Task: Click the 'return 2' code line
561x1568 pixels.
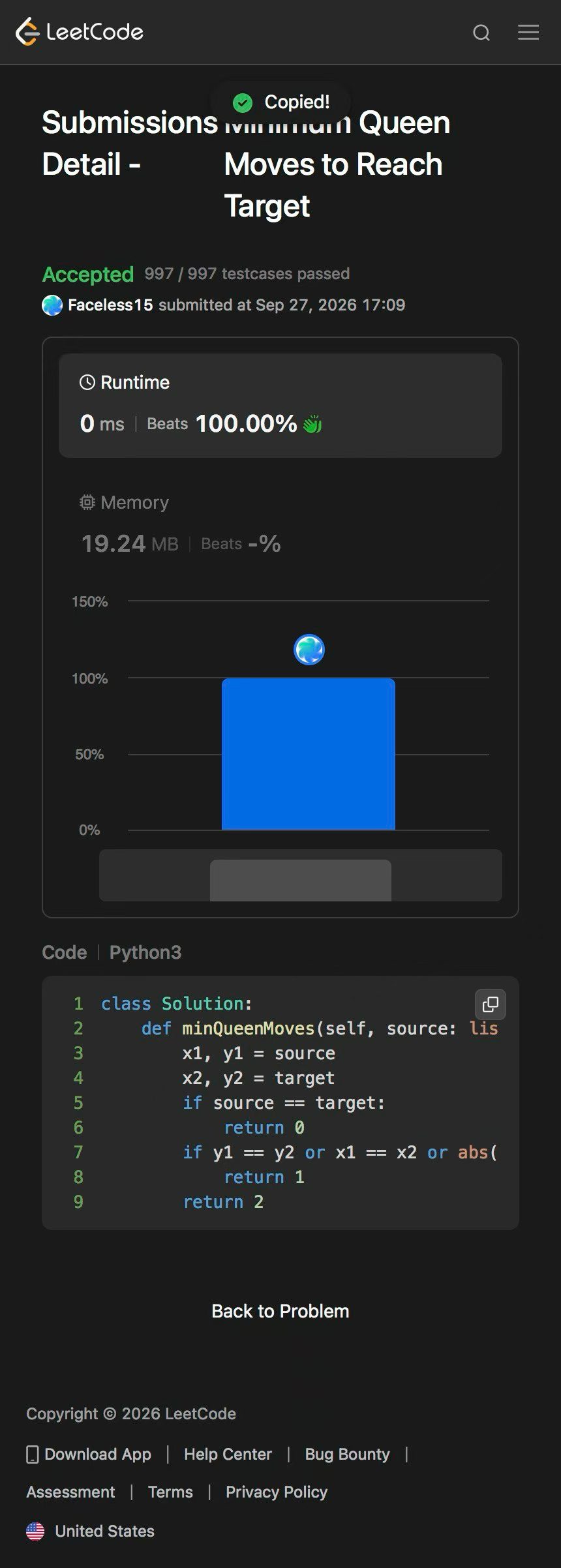Action: pos(223,1202)
